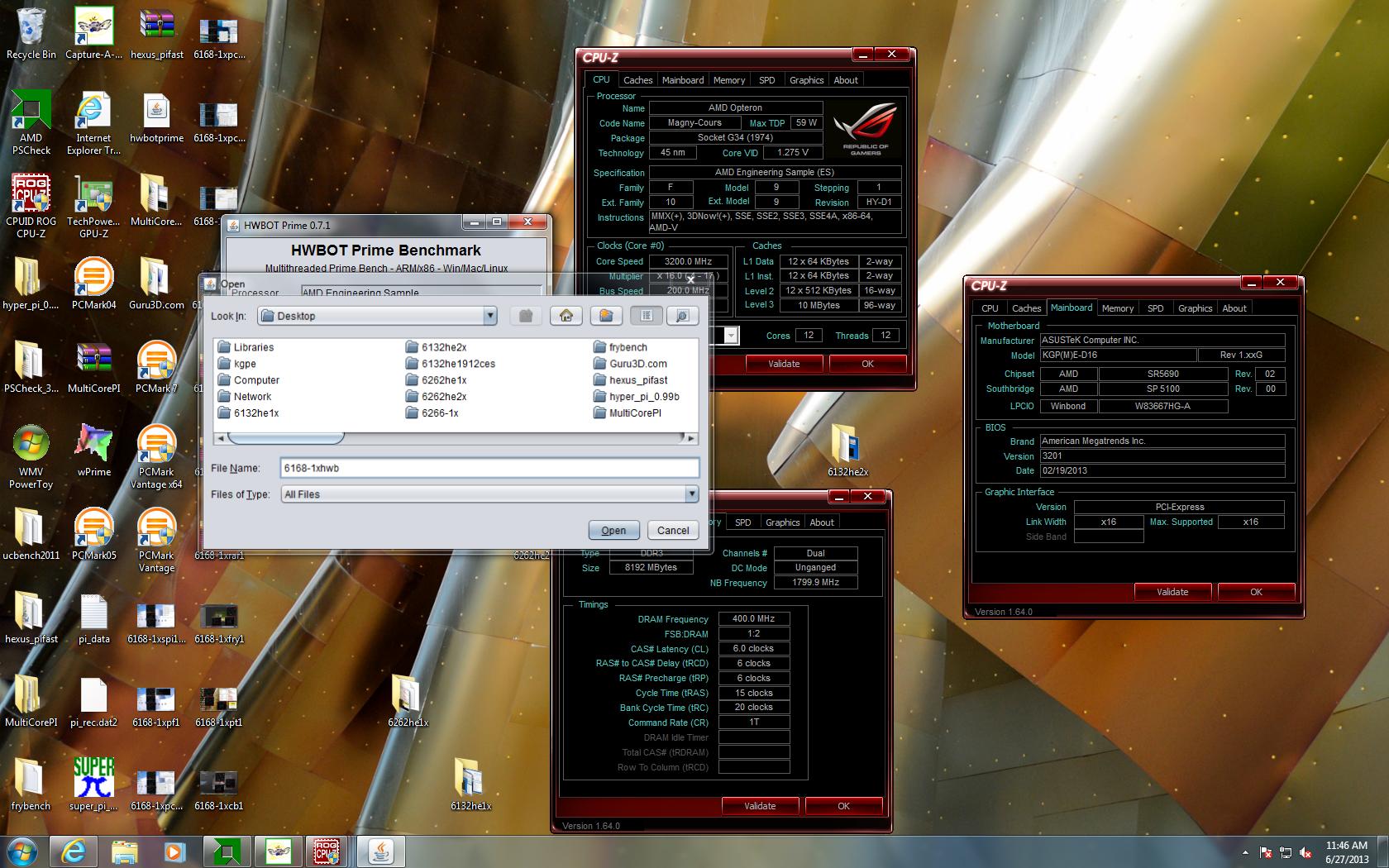The image size is (1389, 868).
Task: Select Computer in the file list
Action: [248, 380]
